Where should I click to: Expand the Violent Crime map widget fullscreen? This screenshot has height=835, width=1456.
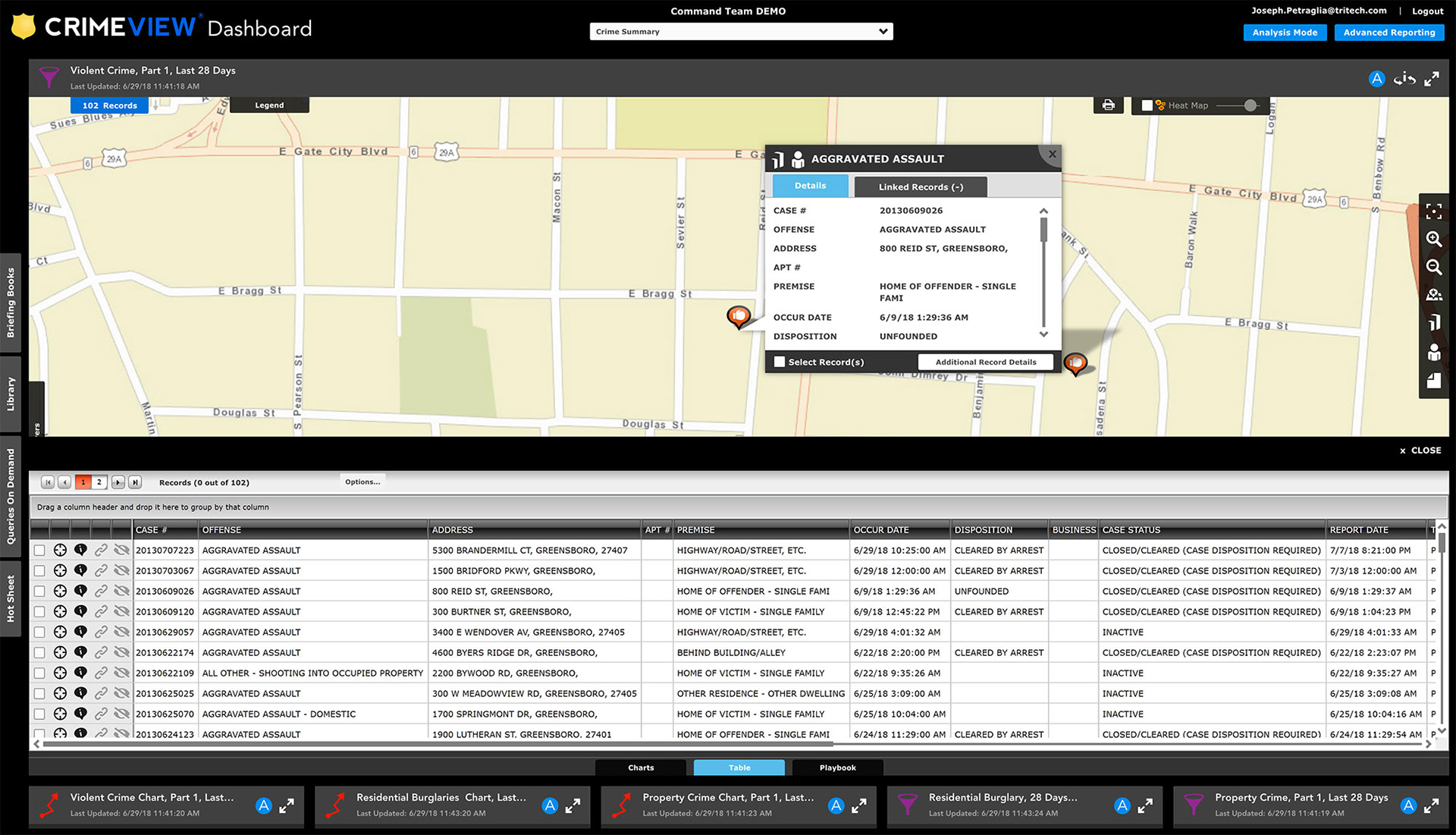[1431, 79]
